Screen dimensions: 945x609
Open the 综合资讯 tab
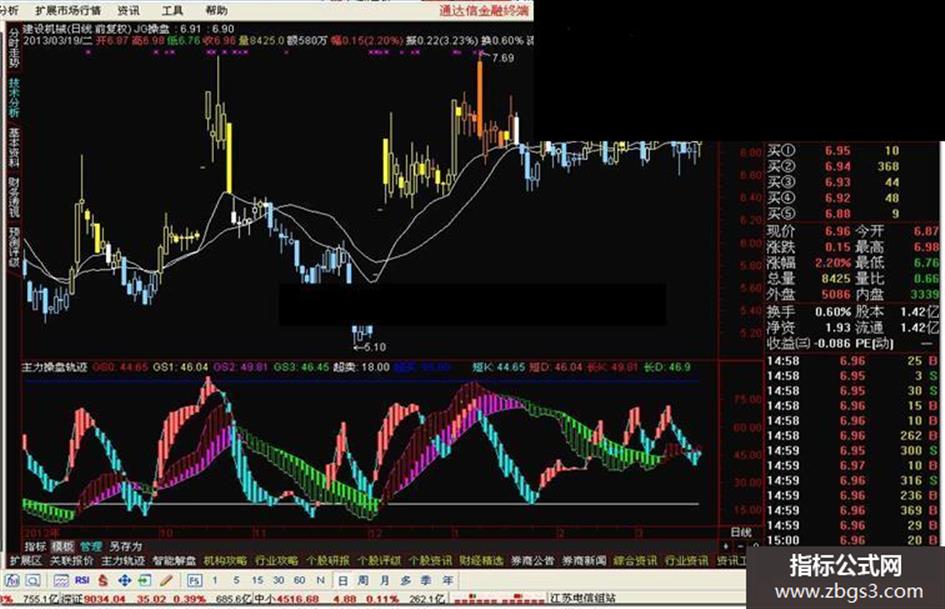point(635,561)
